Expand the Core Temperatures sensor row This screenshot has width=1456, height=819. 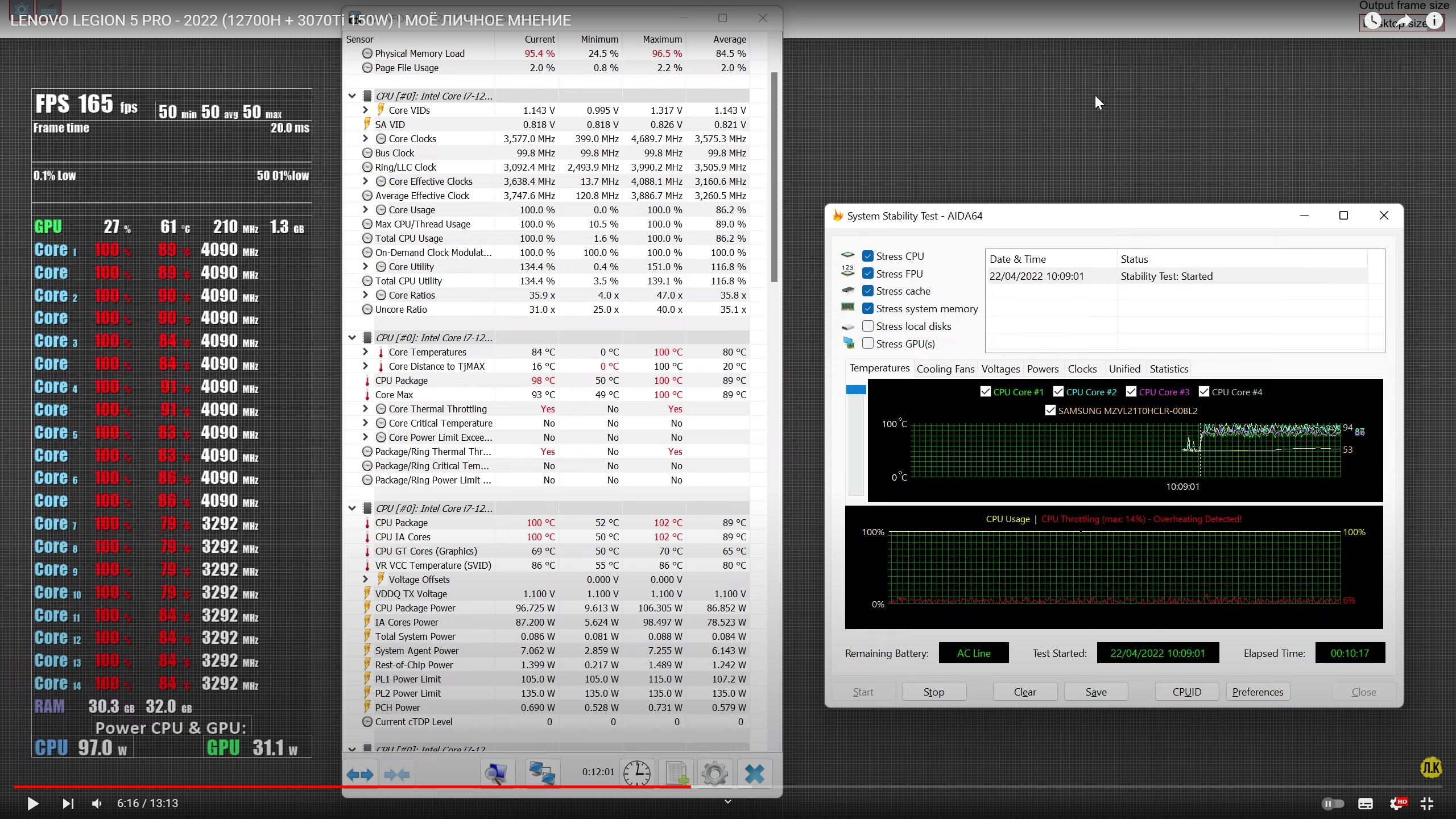point(365,352)
